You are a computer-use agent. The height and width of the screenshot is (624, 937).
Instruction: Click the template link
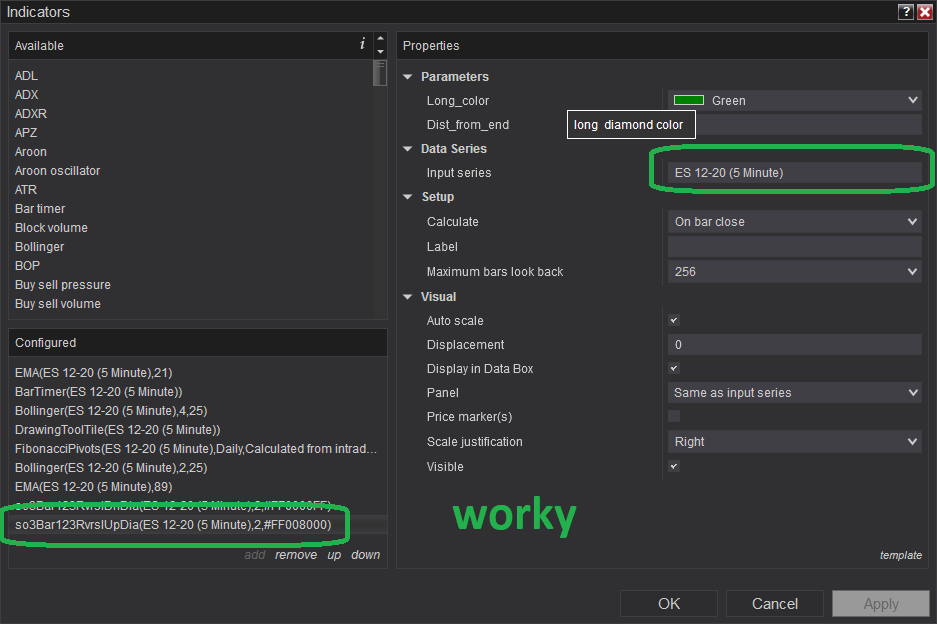901,555
